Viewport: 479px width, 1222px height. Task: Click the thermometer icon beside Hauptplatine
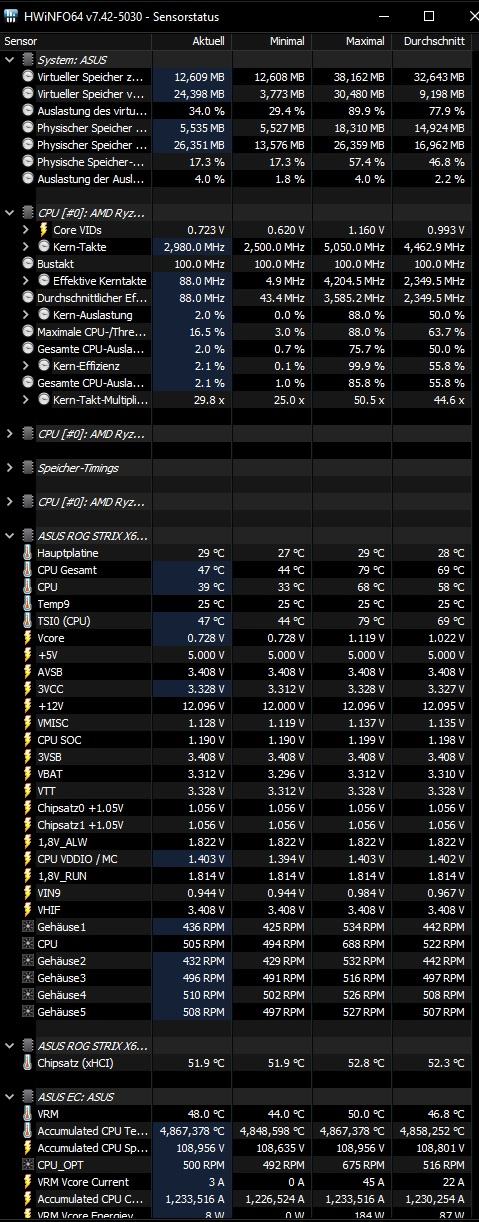[x=27, y=553]
